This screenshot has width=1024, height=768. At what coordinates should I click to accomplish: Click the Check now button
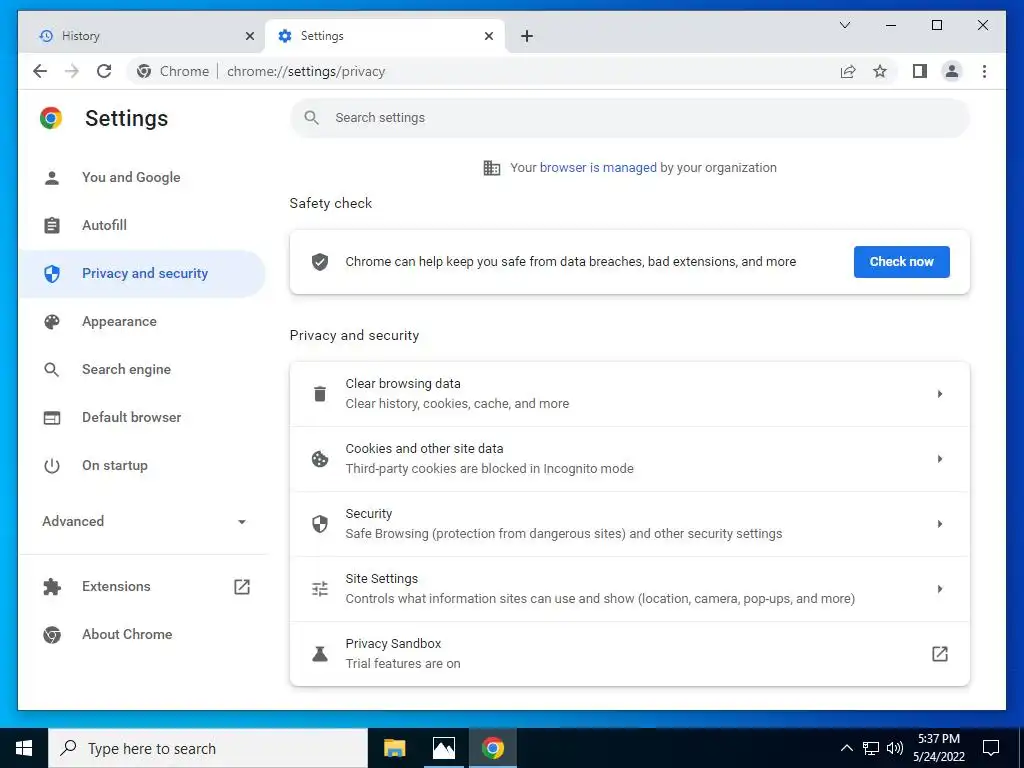click(x=901, y=262)
